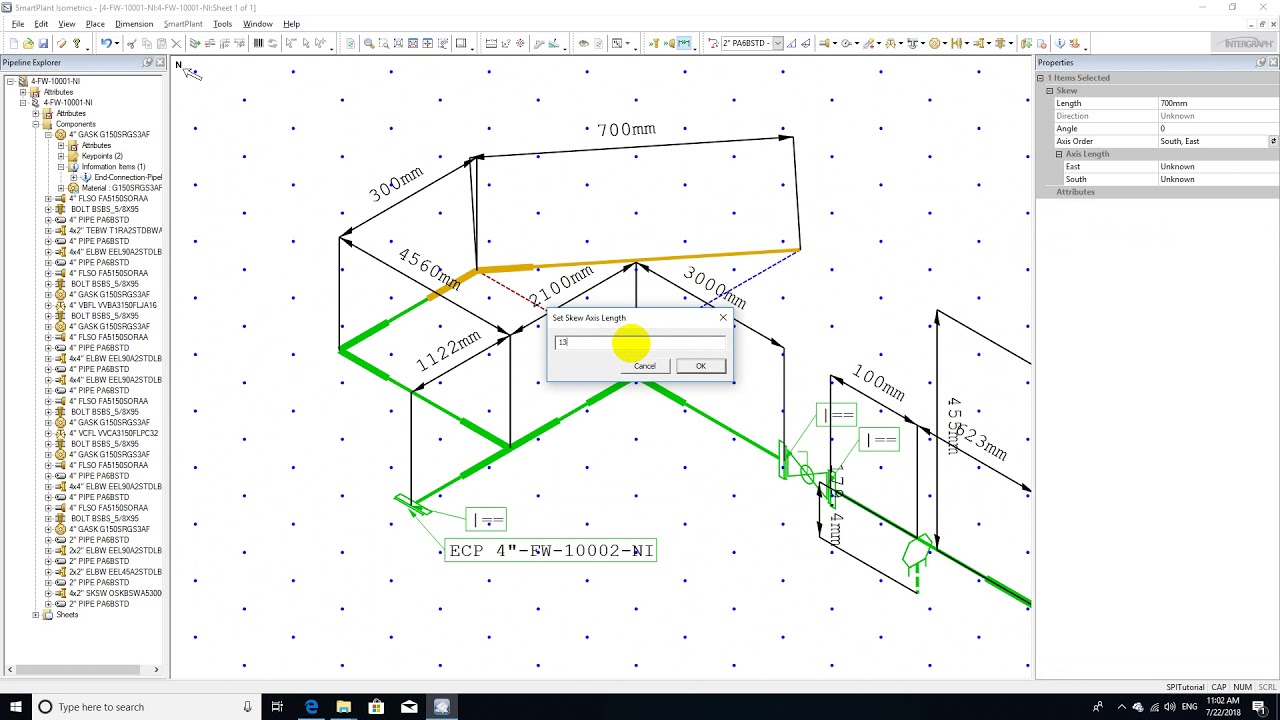1280x720 pixels.
Task: Click the skew axis length input field
Action: (640, 342)
